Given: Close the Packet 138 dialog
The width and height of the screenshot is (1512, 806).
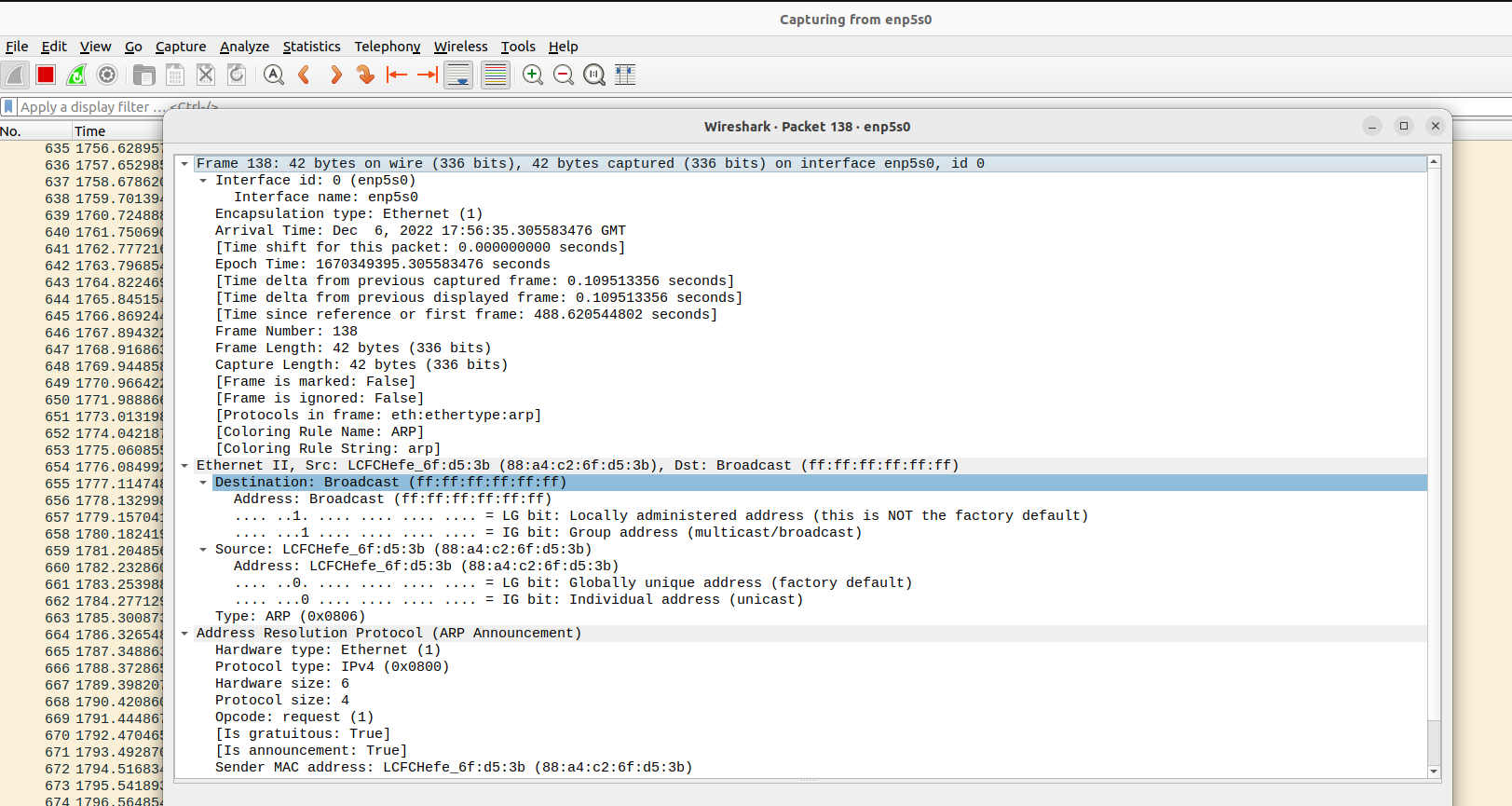Looking at the screenshot, I should tap(1436, 126).
